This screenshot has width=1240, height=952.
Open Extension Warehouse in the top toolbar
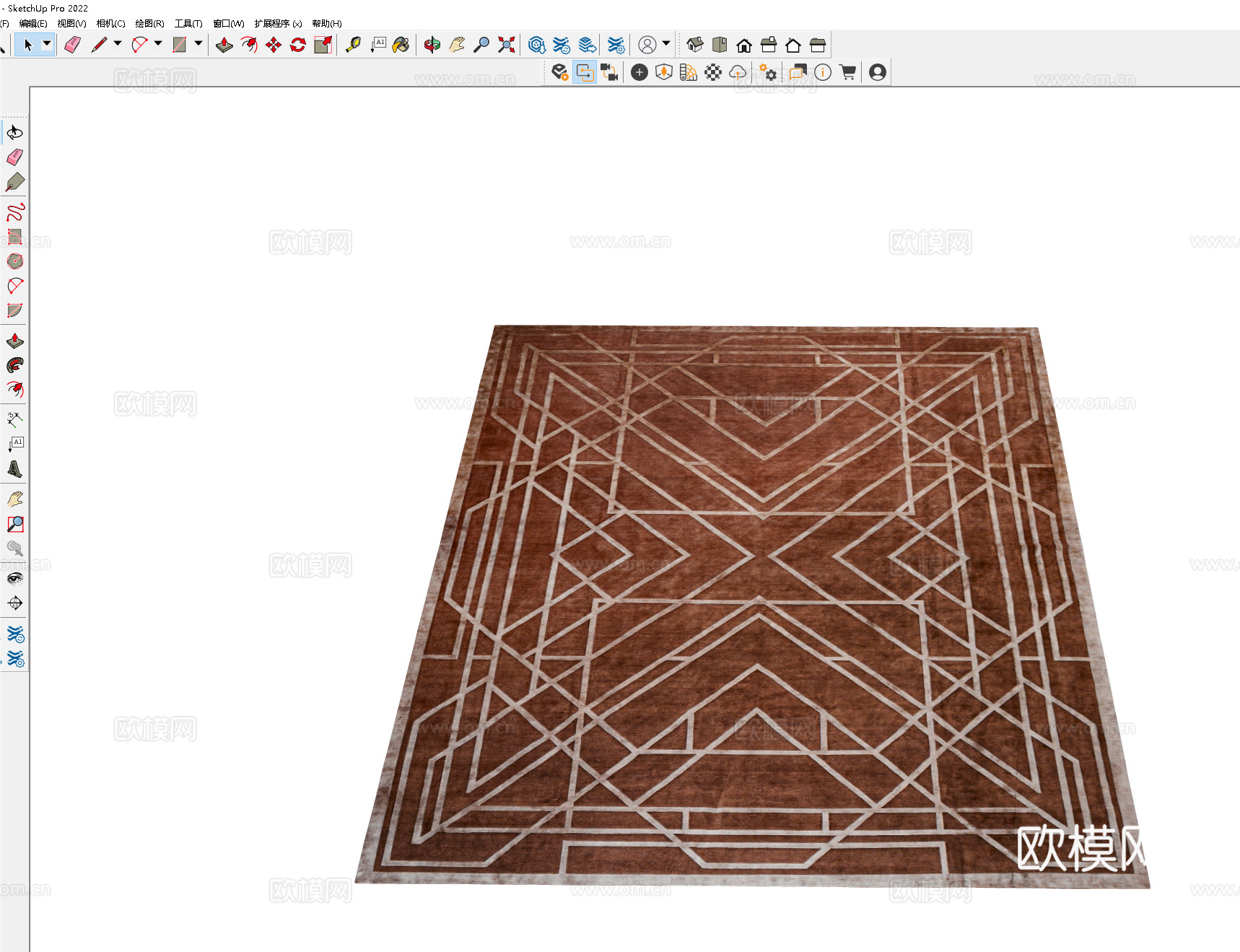click(x=562, y=45)
